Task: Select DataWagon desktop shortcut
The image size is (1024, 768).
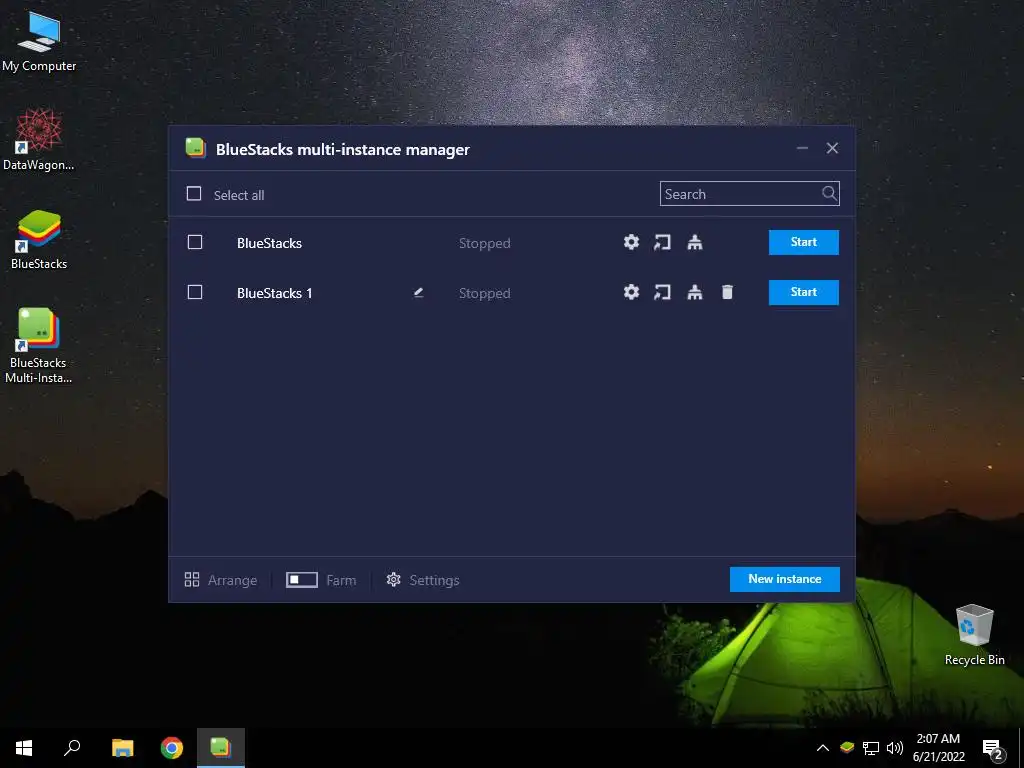Action: click(39, 138)
